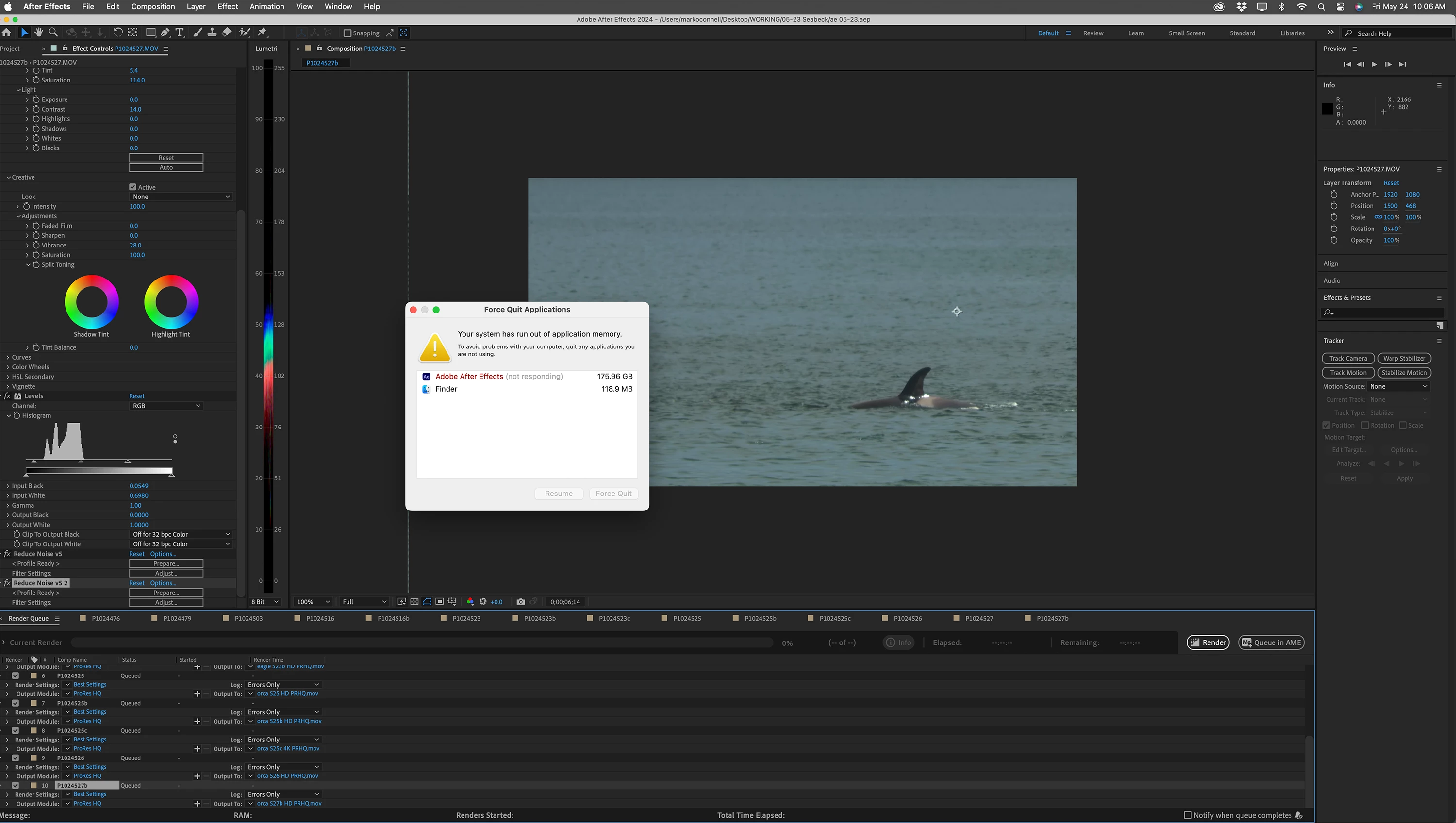Image resolution: width=1456 pixels, height=823 pixels.
Task: Select the Pen tool
Action: pyautogui.click(x=165, y=32)
